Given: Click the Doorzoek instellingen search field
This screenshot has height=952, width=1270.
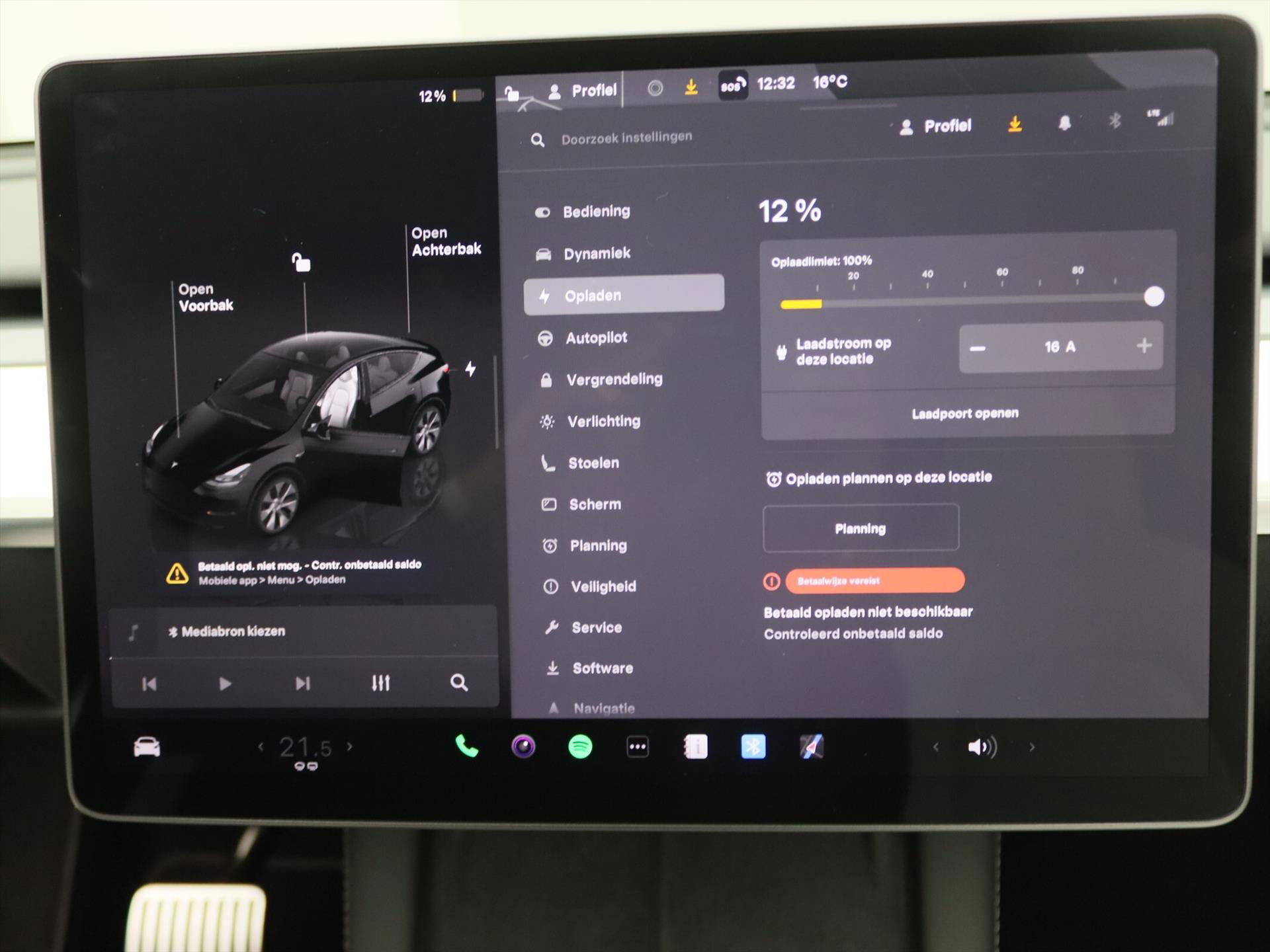Looking at the screenshot, I should coord(626,138).
